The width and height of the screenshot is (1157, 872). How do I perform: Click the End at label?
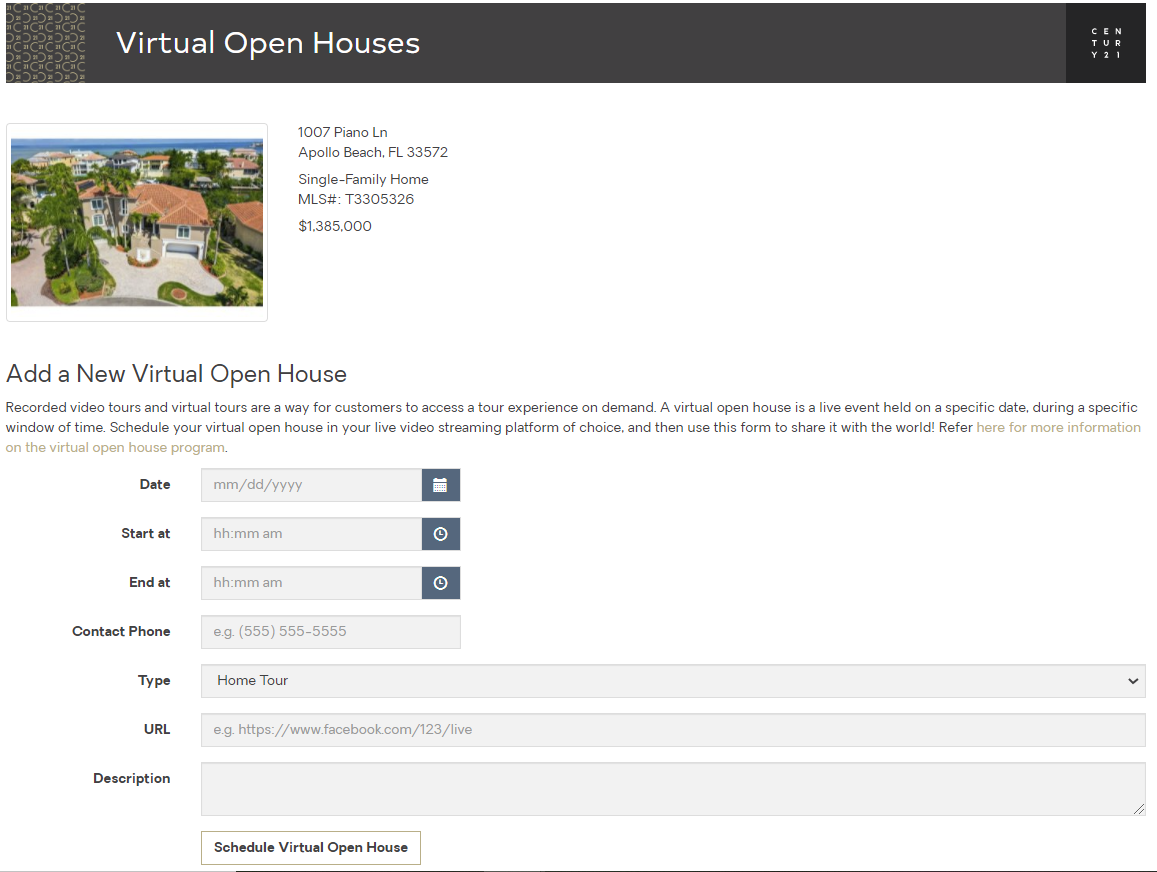click(x=150, y=583)
